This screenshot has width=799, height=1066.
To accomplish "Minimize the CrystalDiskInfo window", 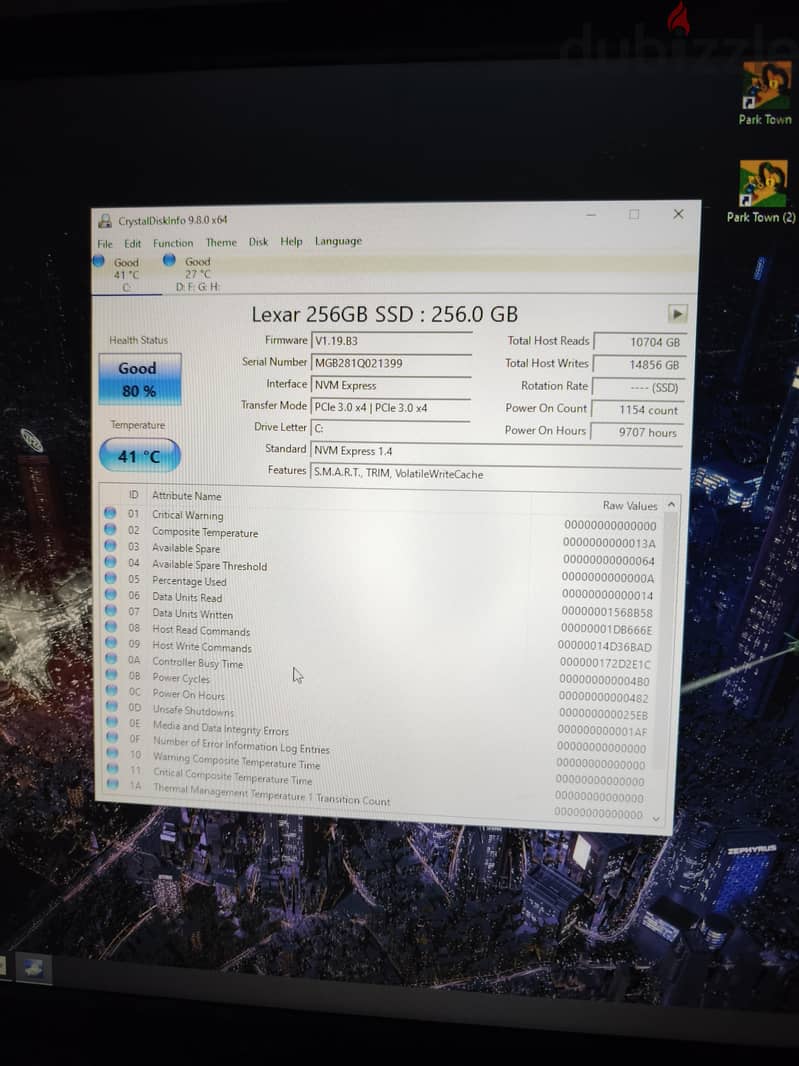I will 591,215.
